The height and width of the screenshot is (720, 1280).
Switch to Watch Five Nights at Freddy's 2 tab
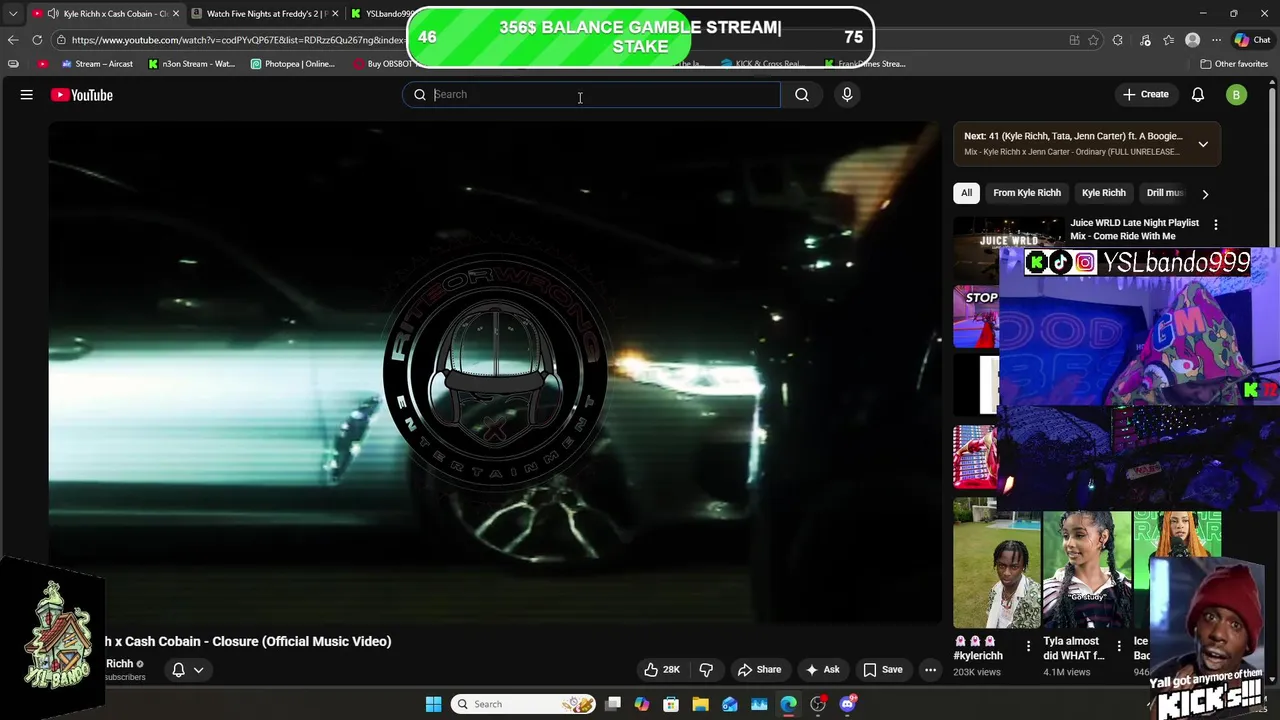(x=265, y=14)
